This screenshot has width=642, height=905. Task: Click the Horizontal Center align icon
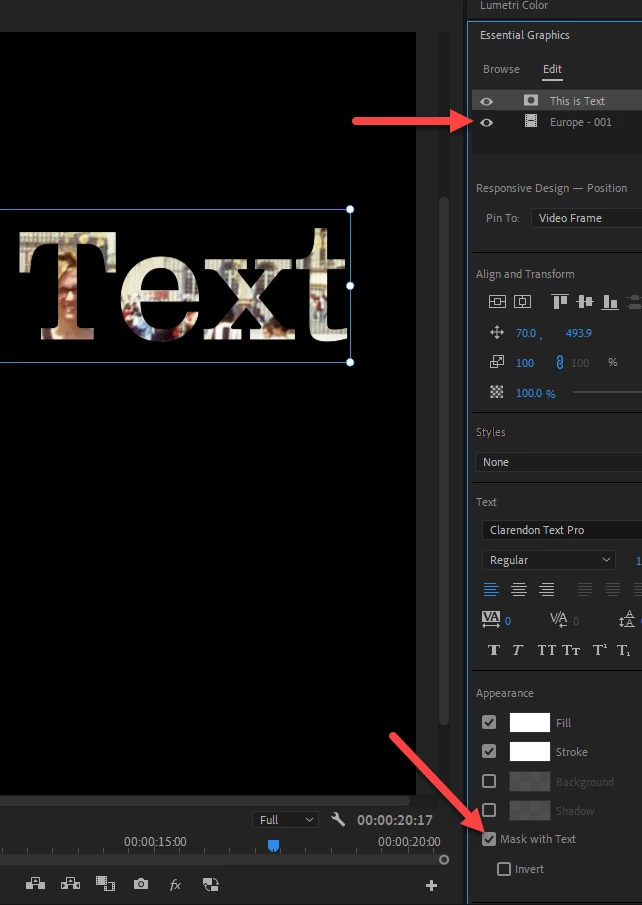[x=522, y=301]
